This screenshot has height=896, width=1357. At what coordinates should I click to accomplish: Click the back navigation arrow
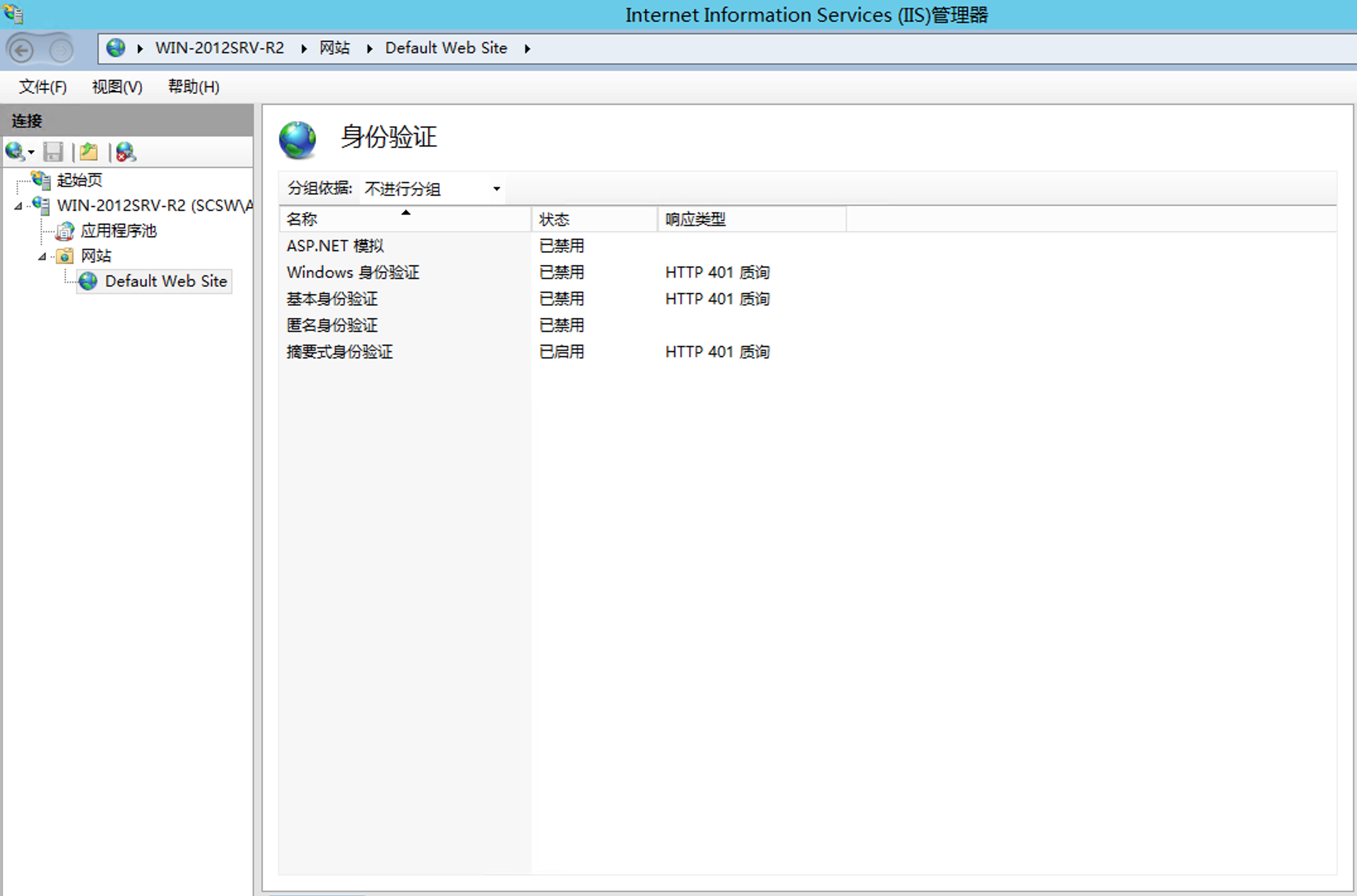pos(22,50)
